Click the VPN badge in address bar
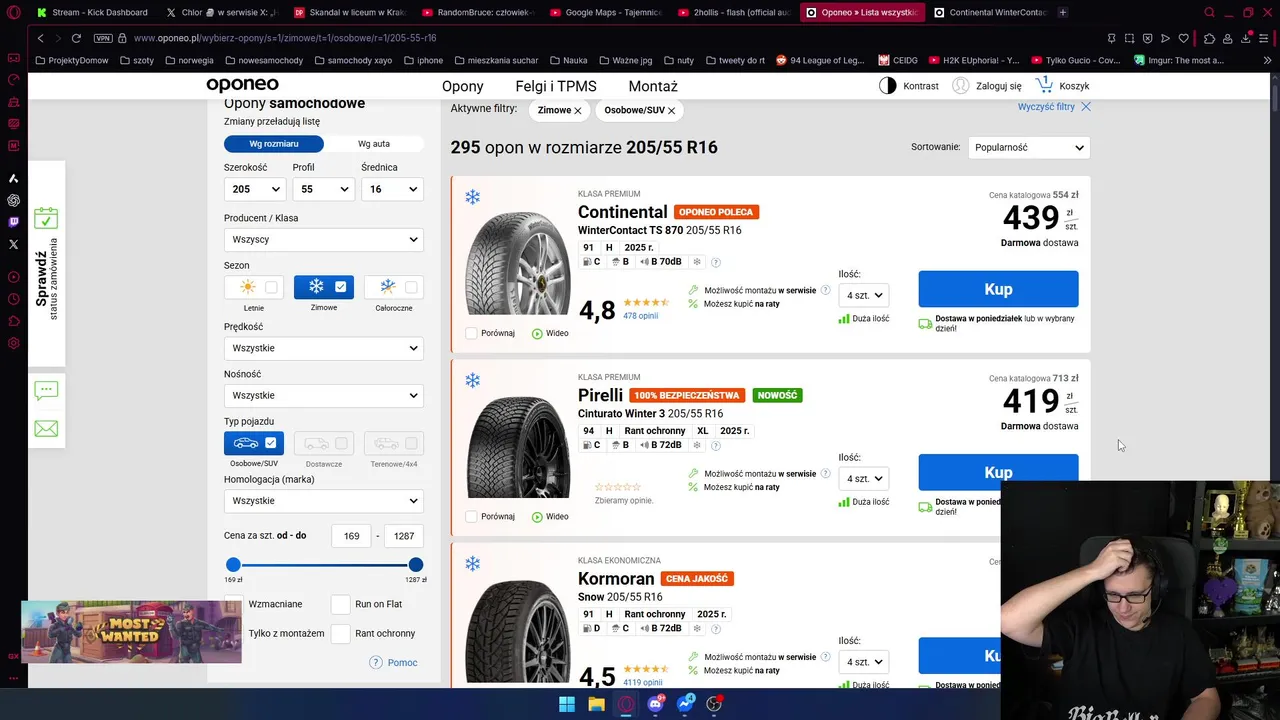Screen dimensions: 1280x720 103,38
